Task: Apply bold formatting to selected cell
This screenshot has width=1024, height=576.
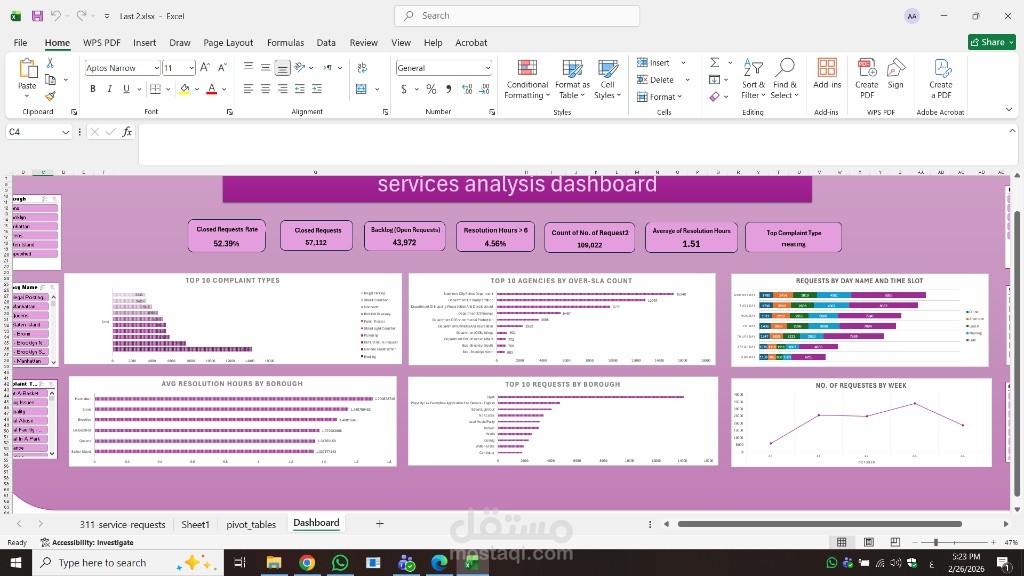Action: (x=91, y=89)
